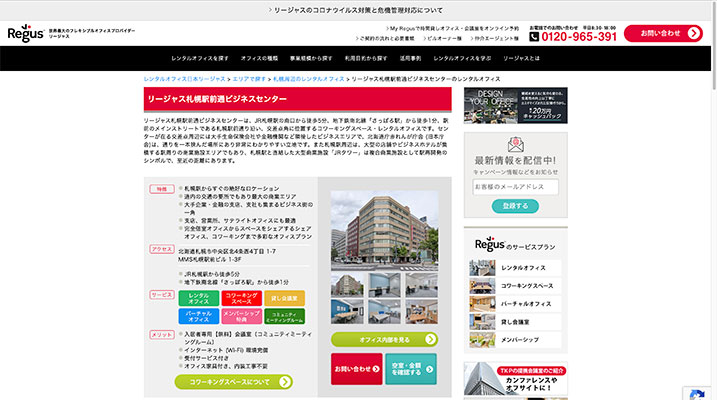The image size is (717, 400).
Task: Click the red お問い合わせ button below the photos
Action: (357, 369)
